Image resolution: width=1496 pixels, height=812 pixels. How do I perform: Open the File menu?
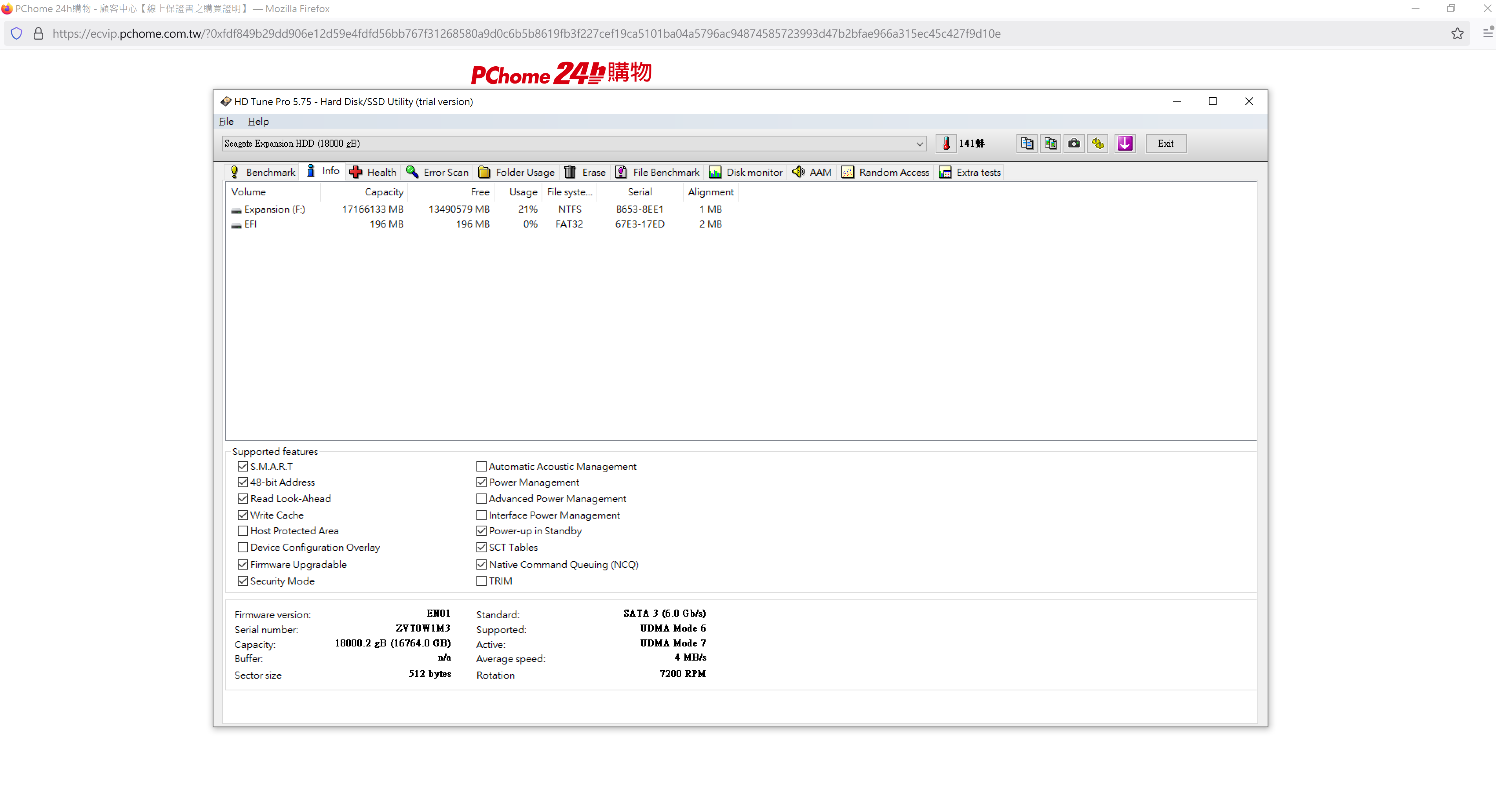226,121
